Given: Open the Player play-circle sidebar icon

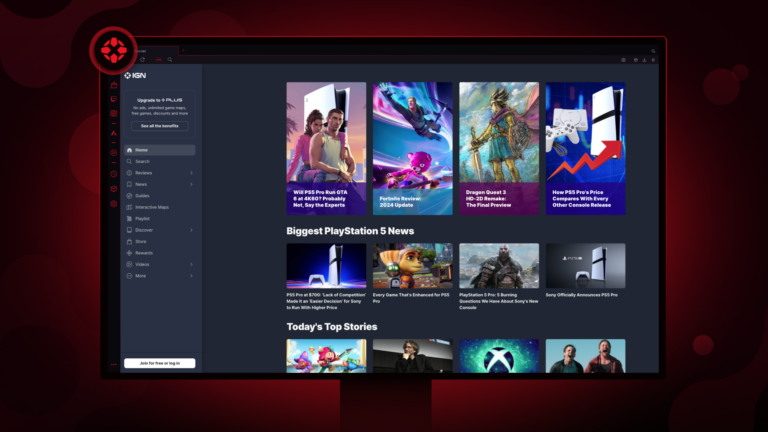Looking at the screenshot, I should 114,153.
